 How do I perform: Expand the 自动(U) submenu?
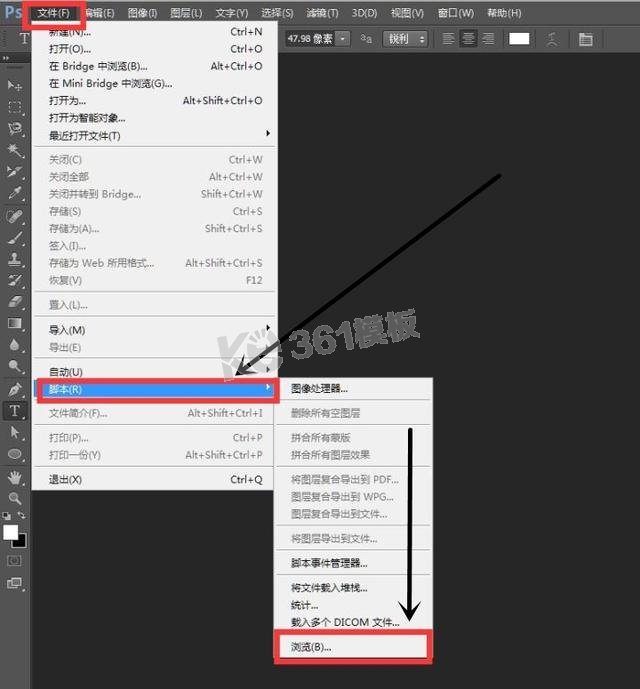[x=155, y=372]
